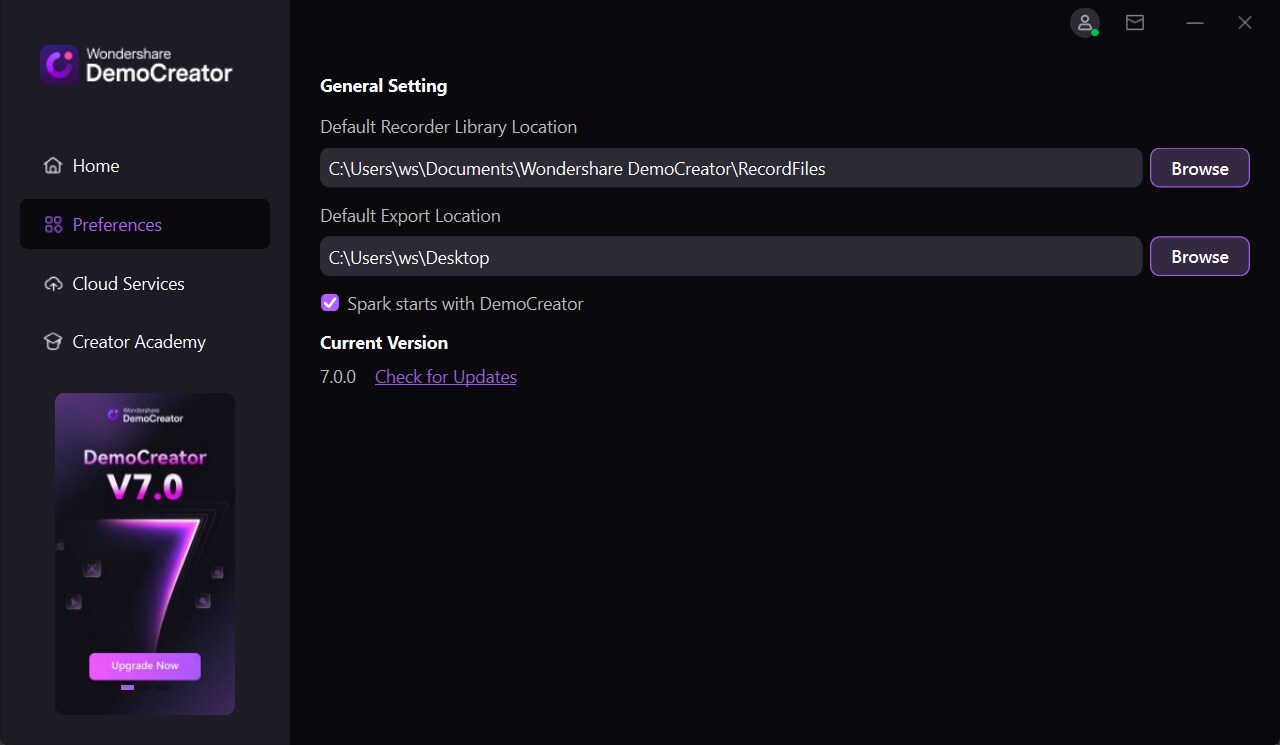Click the Creator Academy graduation cap icon
This screenshot has width=1280, height=745.
[x=53, y=342]
